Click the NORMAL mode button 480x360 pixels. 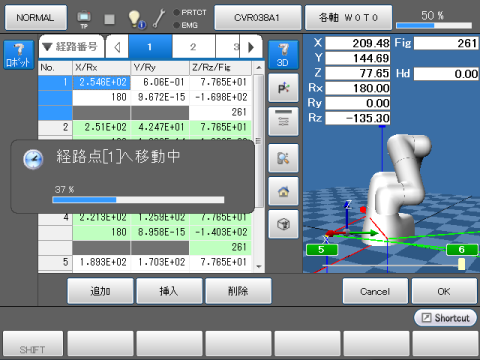click(x=36, y=18)
